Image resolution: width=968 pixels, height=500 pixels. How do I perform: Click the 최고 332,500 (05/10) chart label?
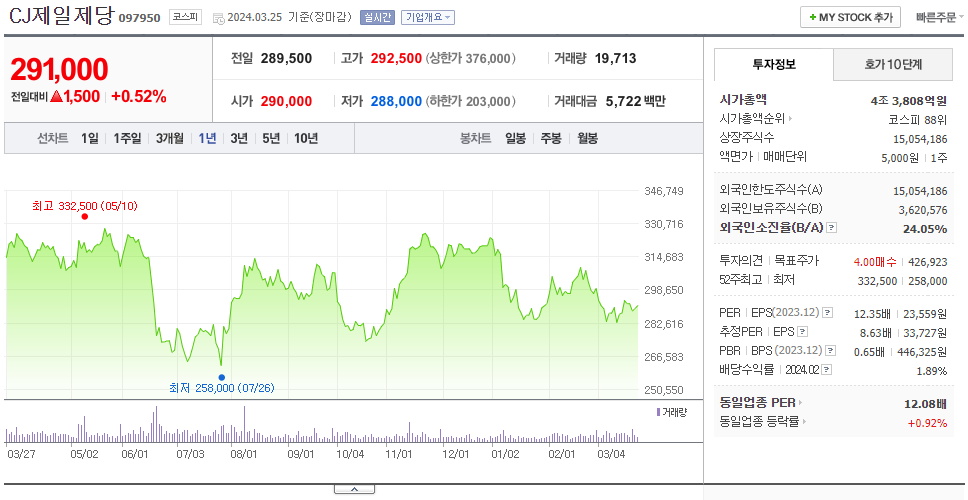(x=85, y=206)
